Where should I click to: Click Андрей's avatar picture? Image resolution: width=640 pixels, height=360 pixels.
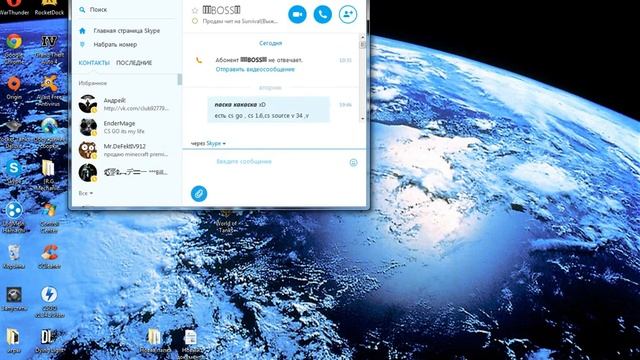click(x=88, y=104)
